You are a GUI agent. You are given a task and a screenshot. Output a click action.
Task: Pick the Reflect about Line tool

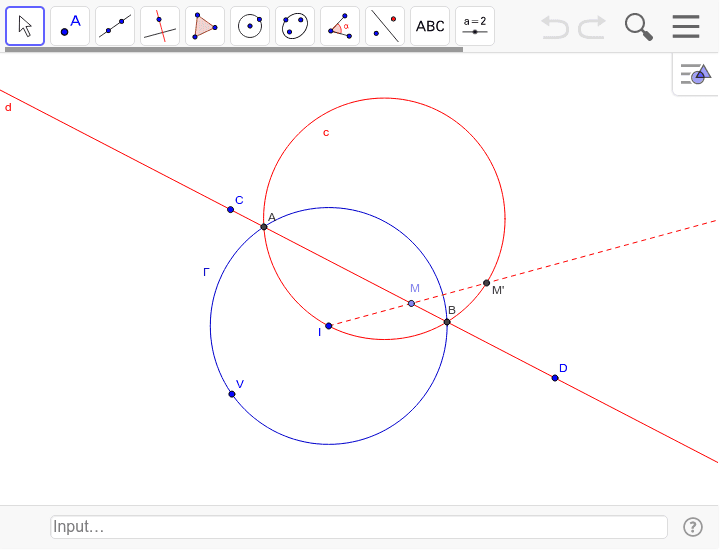(x=385, y=26)
